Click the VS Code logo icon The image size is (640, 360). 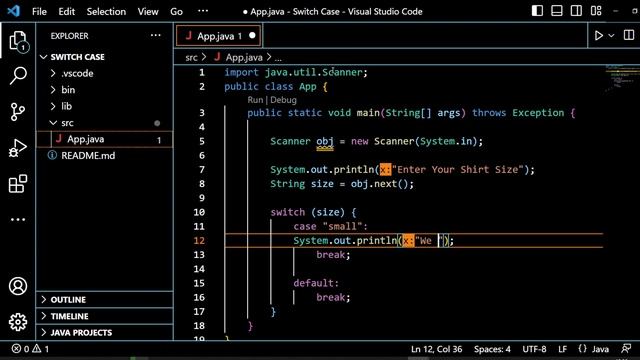tap(13, 11)
